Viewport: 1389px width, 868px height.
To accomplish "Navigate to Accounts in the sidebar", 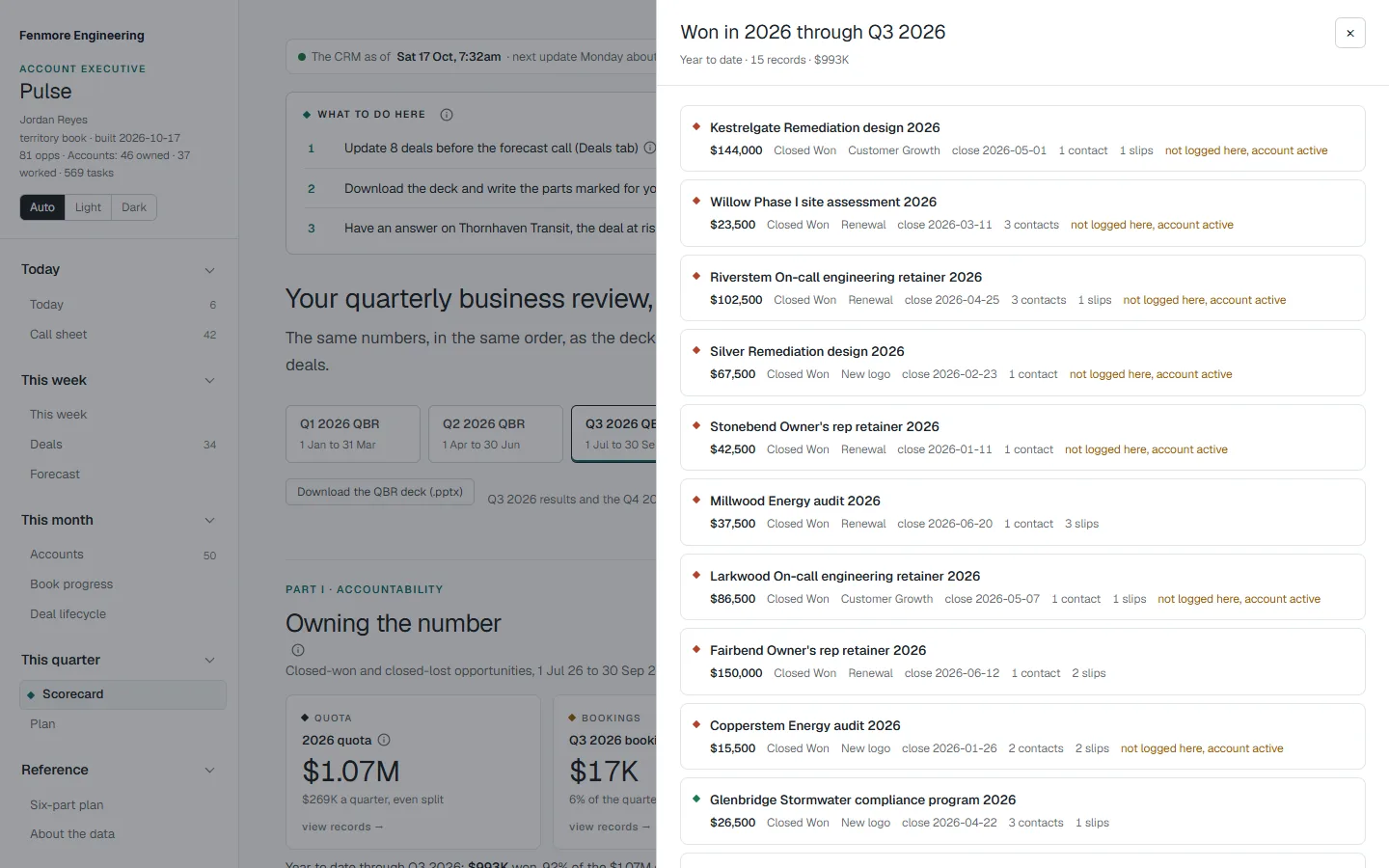I will click(x=123, y=555).
